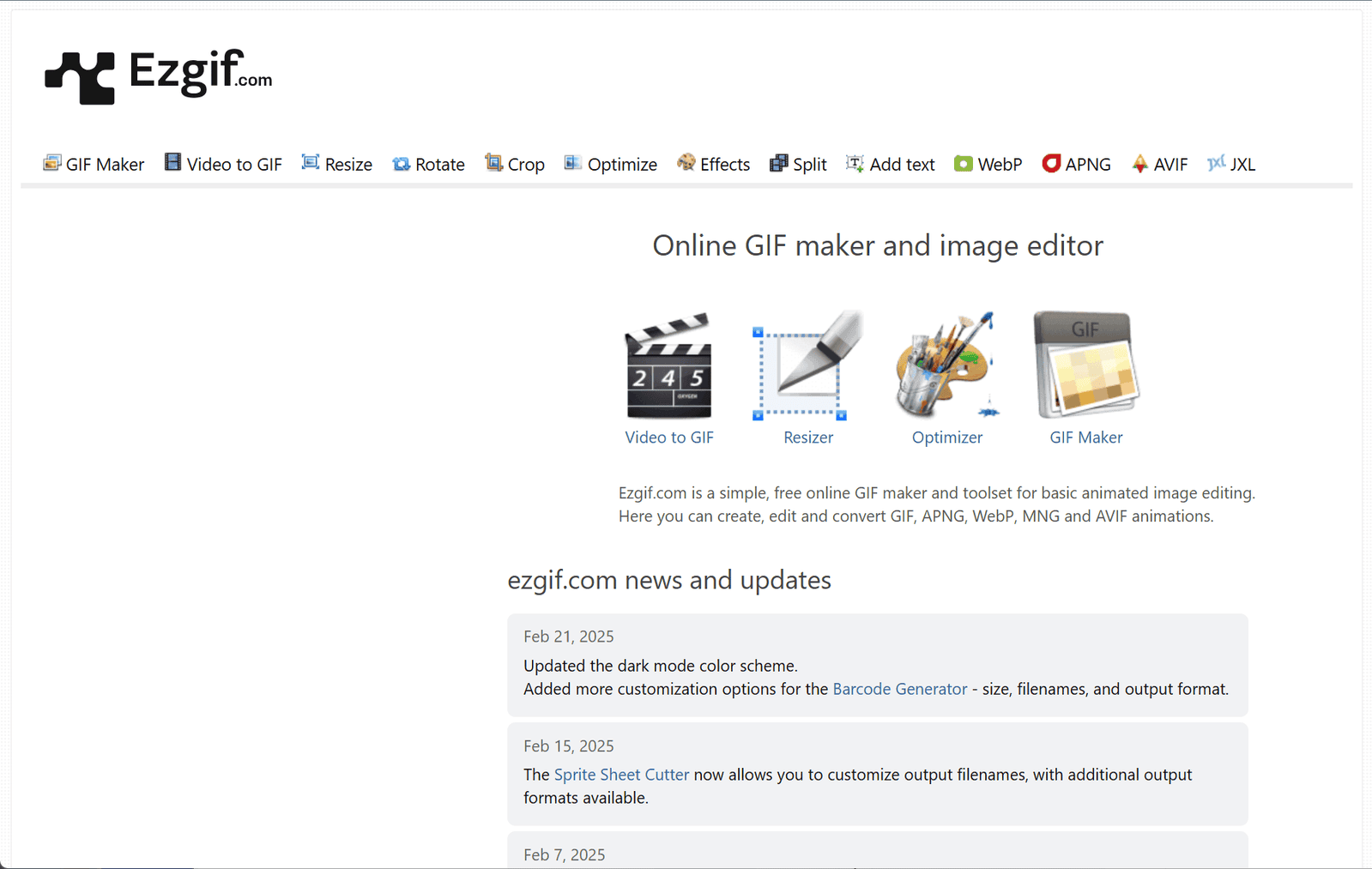This screenshot has width=1372, height=869.
Task: Open the clapperboard Video to GIF icon
Action: tap(668, 366)
